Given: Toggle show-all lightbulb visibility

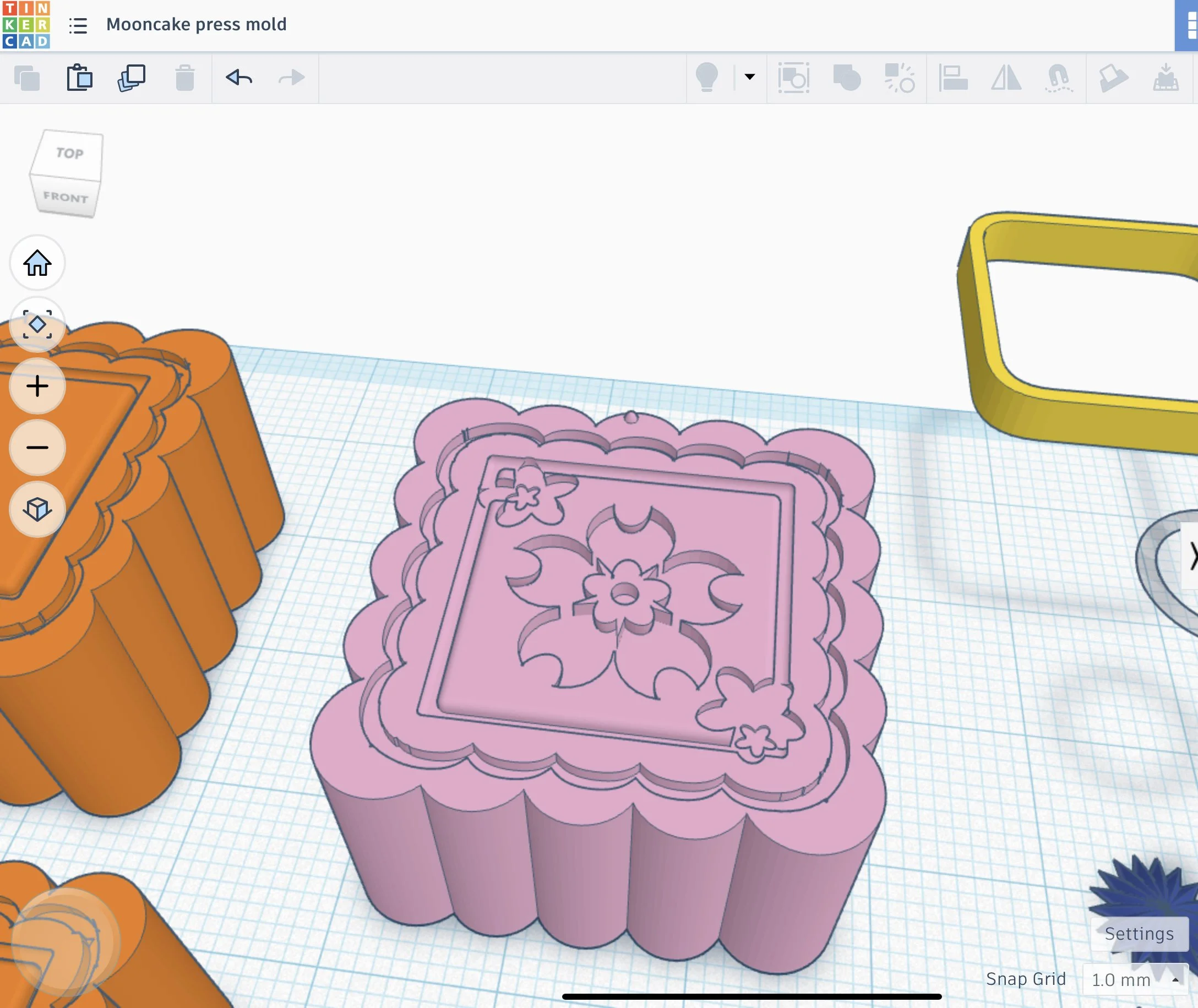Looking at the screenshot, I should [x=706, y=77].
